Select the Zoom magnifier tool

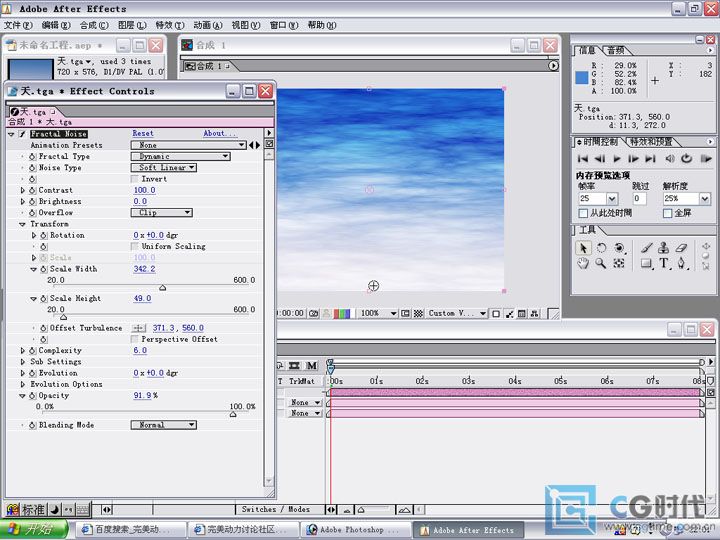[x=601, y=264]
